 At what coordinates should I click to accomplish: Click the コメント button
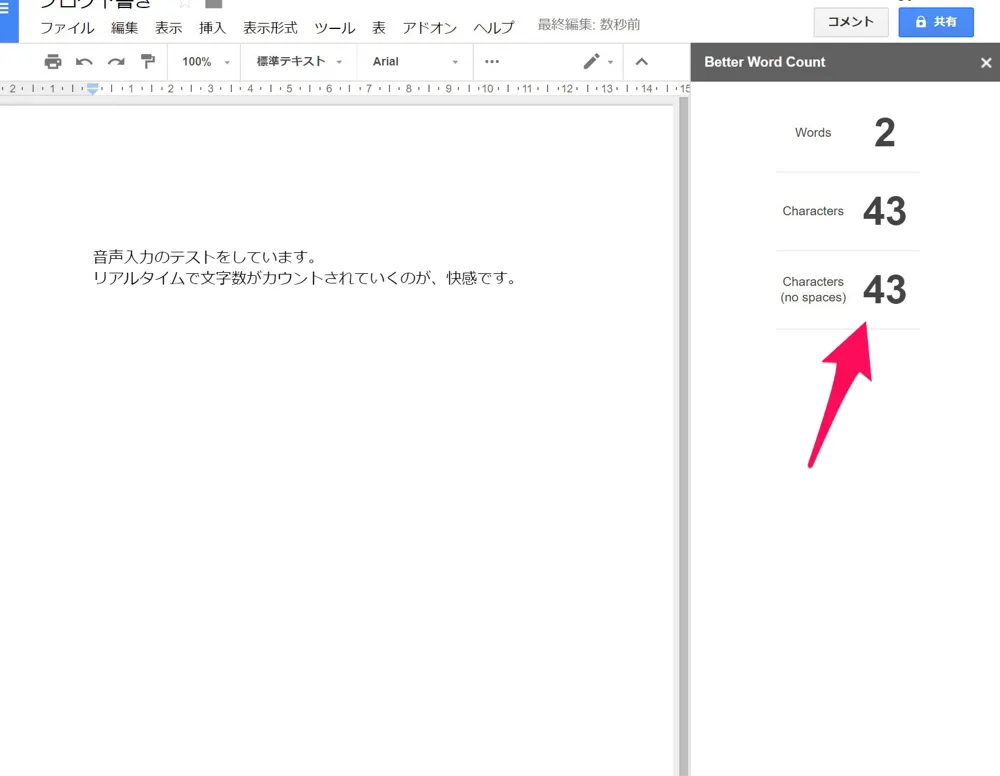click(851, 22)
